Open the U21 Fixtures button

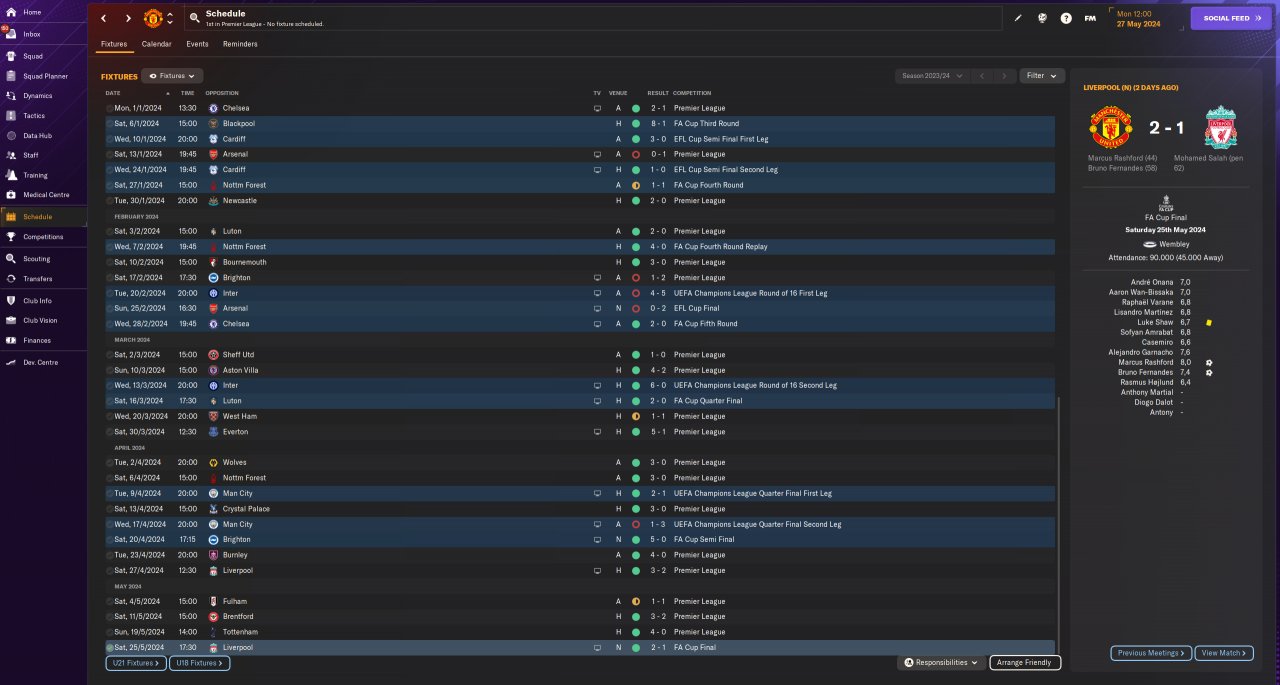tap(135, 663)
